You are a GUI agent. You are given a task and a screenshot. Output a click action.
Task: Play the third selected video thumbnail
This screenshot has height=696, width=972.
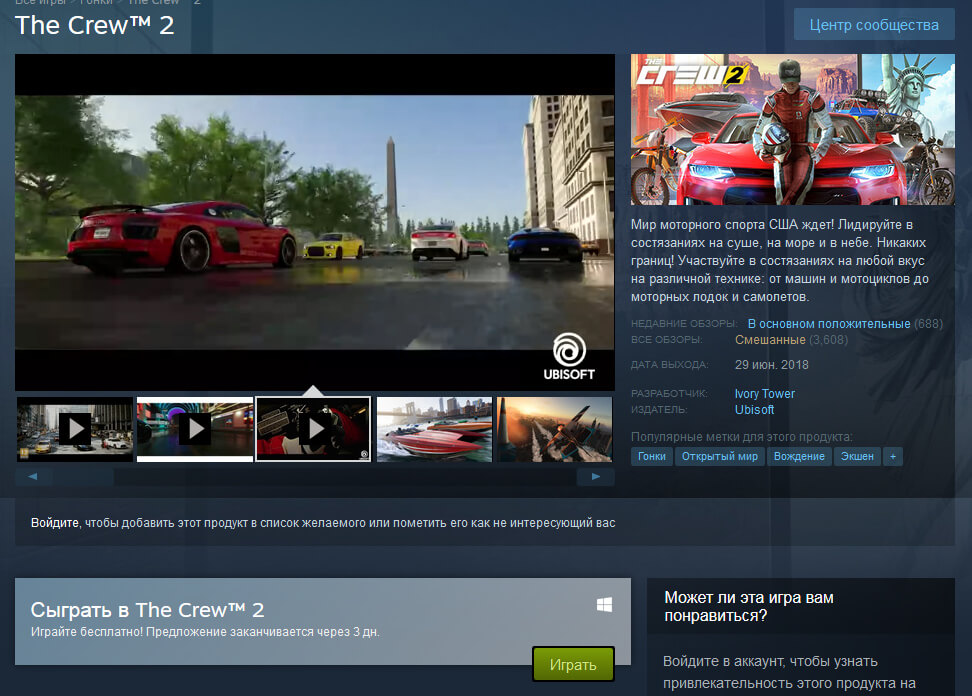[x=314, y=429]
